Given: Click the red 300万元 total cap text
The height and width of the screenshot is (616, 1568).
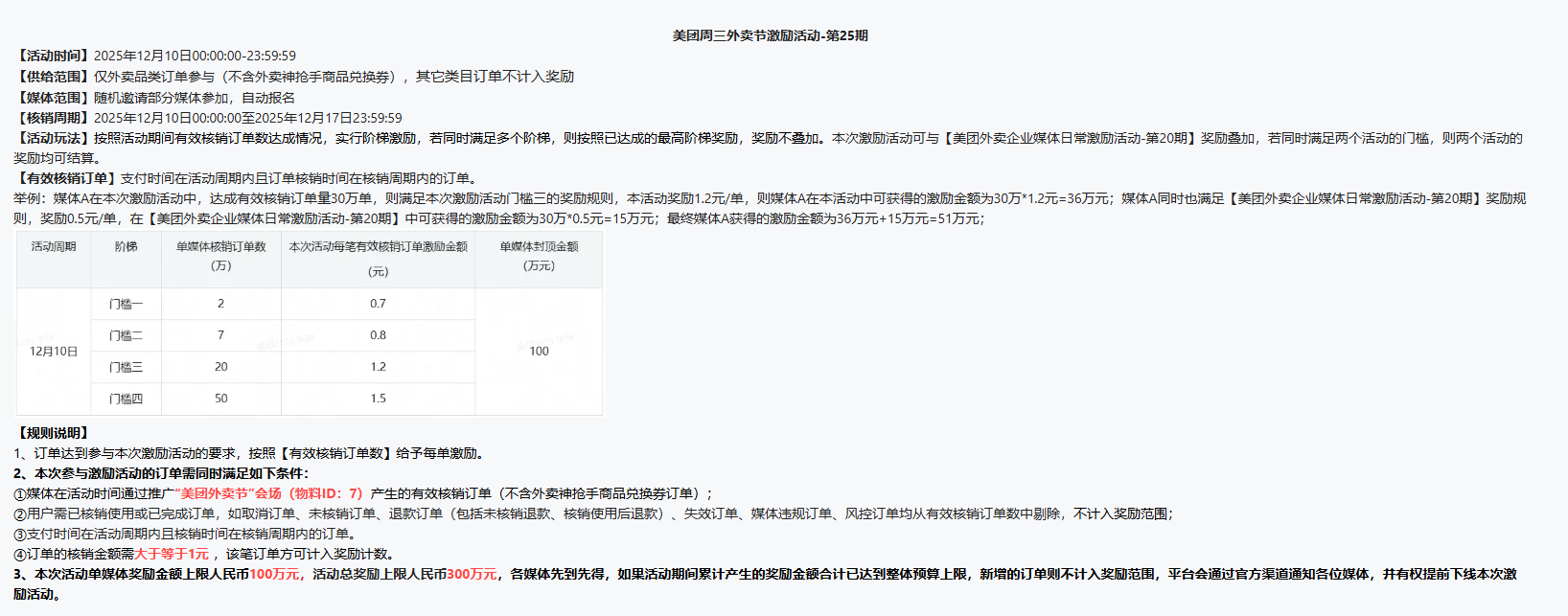Looking at the screenshot, I should click(x=472, y=574).
